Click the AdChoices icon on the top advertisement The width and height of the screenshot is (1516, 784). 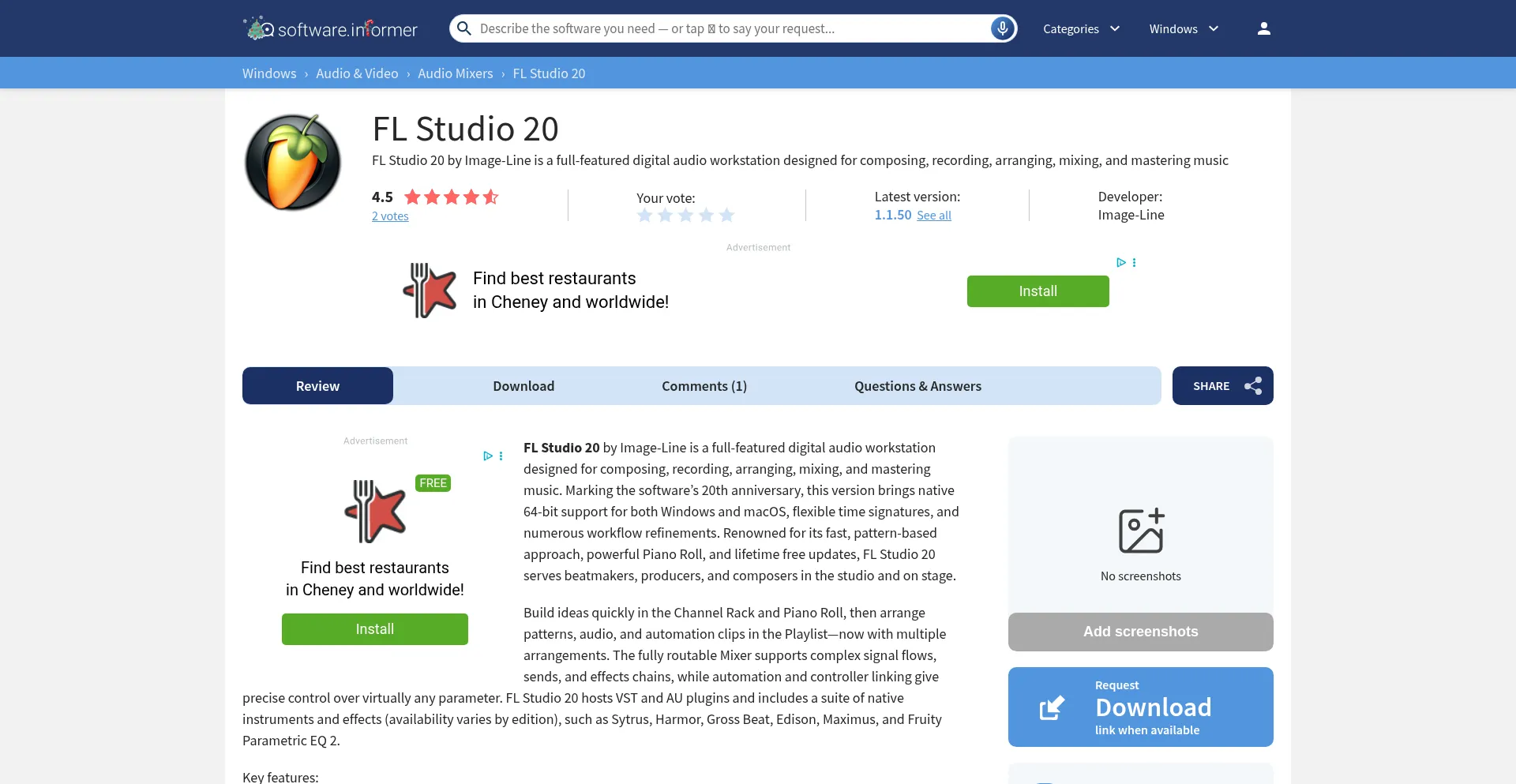click(x=1121, y=262)
